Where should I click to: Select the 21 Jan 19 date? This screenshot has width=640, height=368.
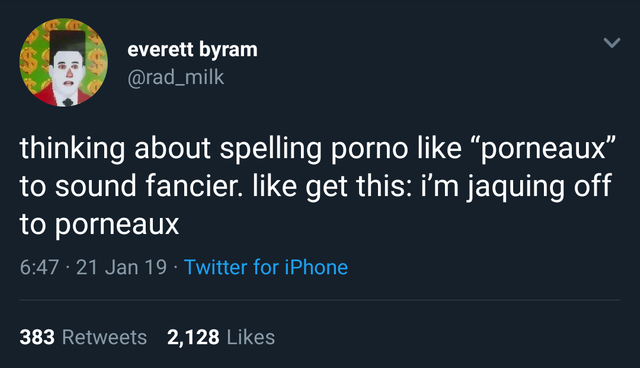click(x=122, y=267)
